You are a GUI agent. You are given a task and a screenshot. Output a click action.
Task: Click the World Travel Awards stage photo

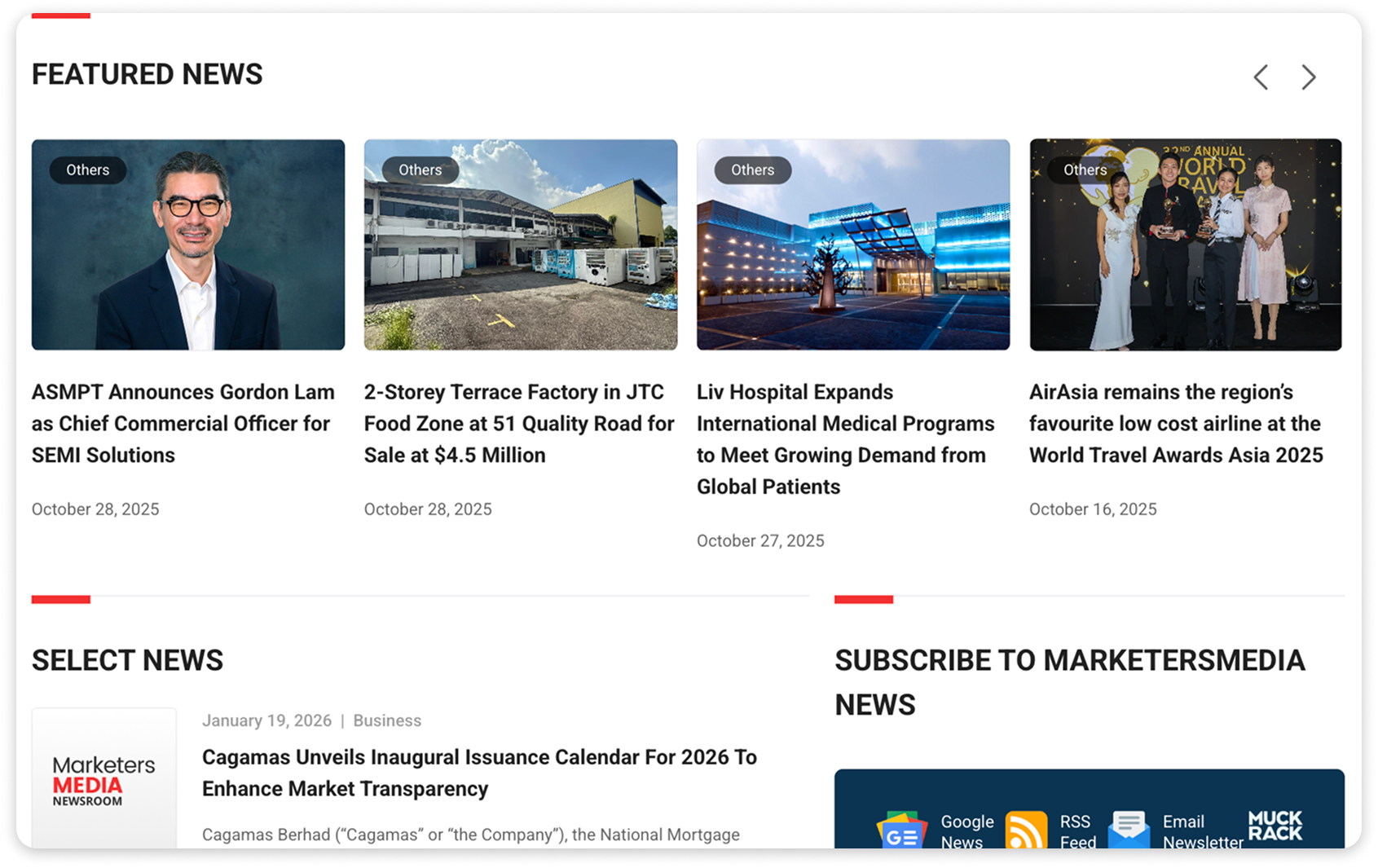(1185, 243)
